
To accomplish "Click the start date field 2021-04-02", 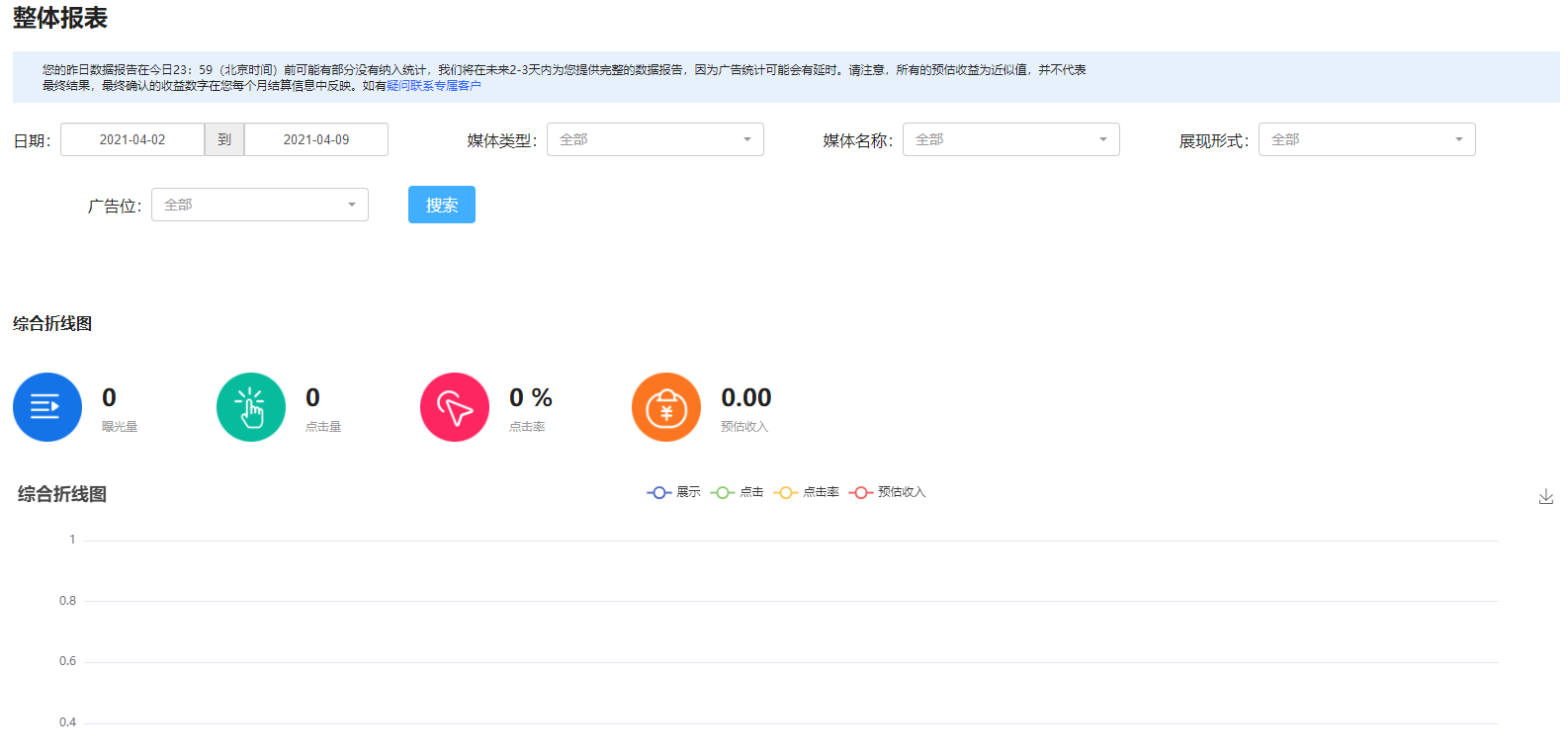I will pos(132,139).
